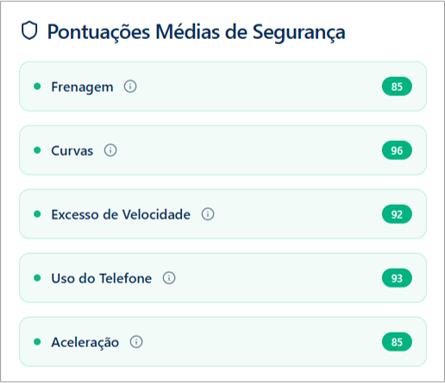Click the green dot before Frenagem
This screenshot has width=445, height=383.
pyautogui.click(x=37, y=87)
